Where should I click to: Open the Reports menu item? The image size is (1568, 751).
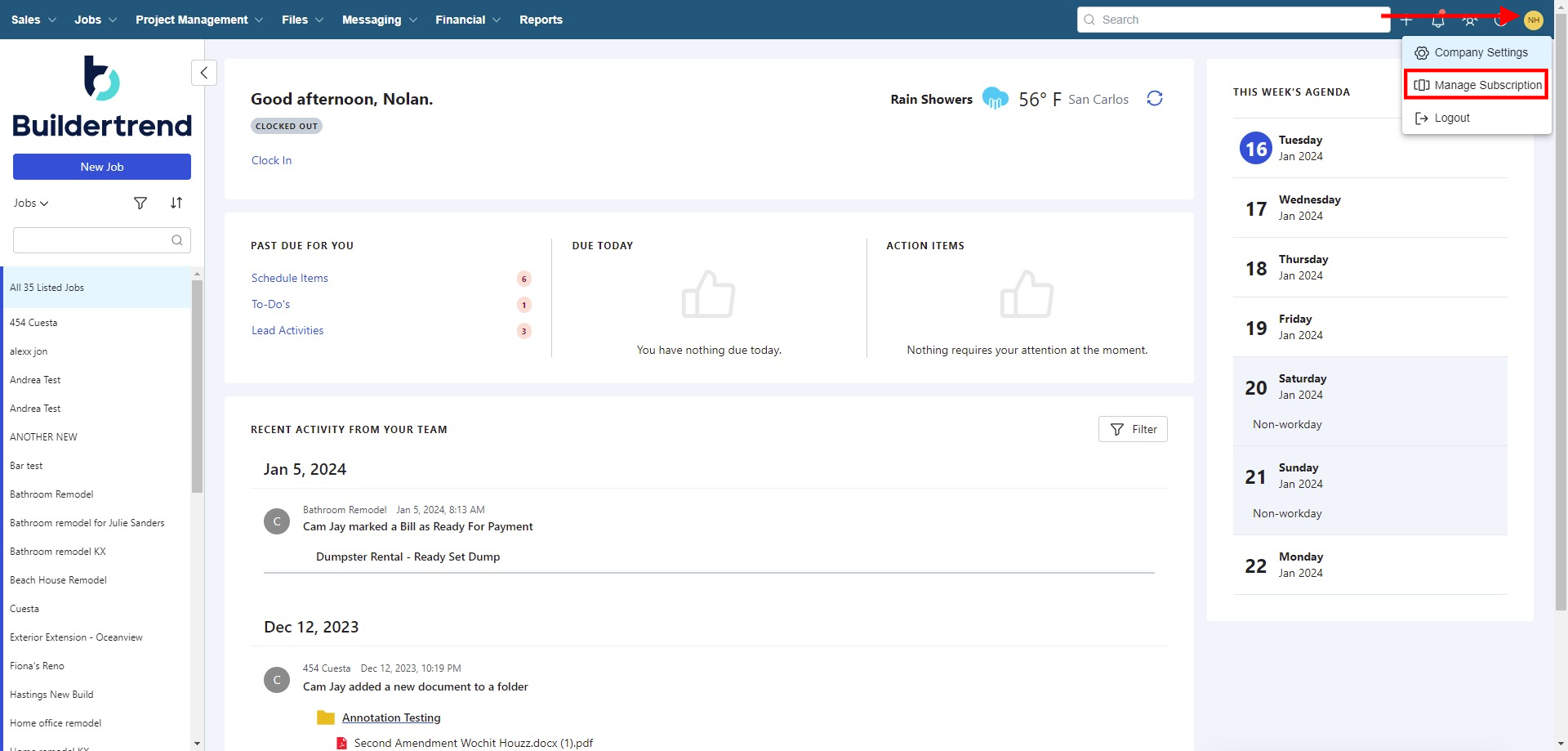point(541,20)
